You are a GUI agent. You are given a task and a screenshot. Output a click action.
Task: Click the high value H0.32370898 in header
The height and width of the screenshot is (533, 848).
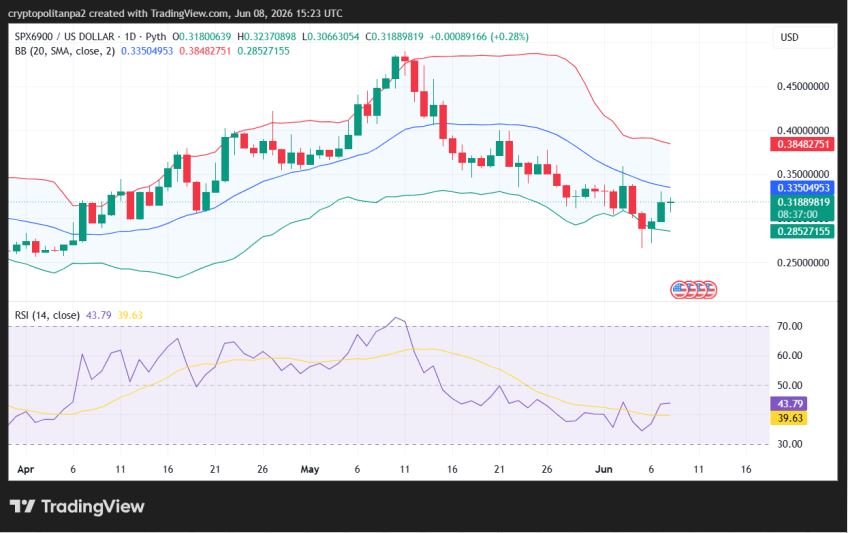[267, 37]
